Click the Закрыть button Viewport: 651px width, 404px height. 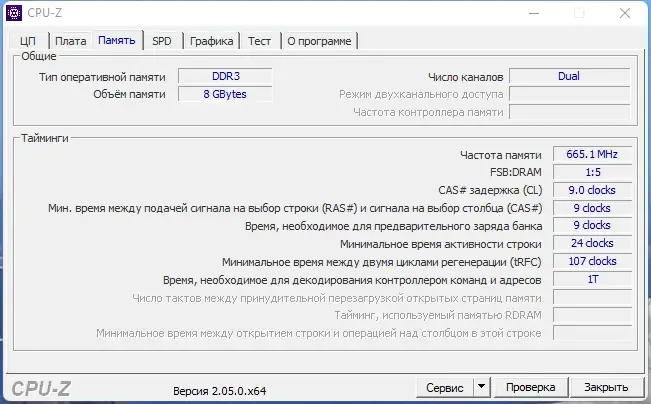click(606, 387)
